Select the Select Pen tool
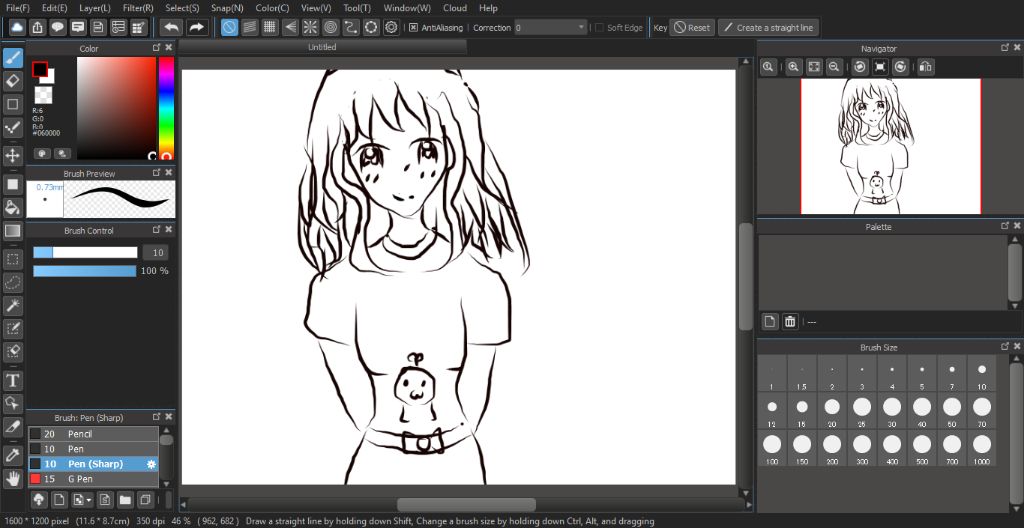This screenshot has height=528, width=1024. 12,327
